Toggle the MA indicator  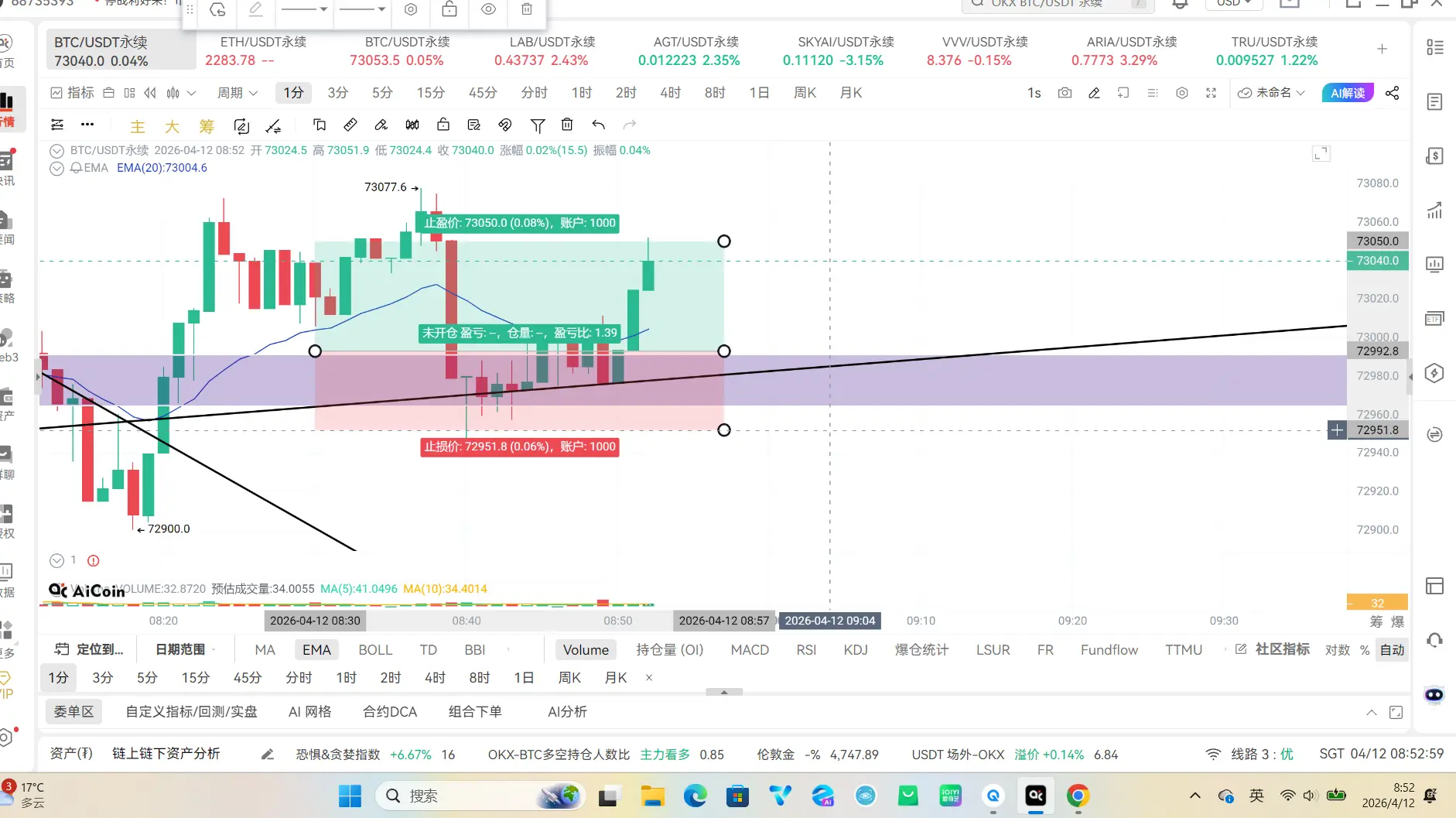tap(265, 650)
